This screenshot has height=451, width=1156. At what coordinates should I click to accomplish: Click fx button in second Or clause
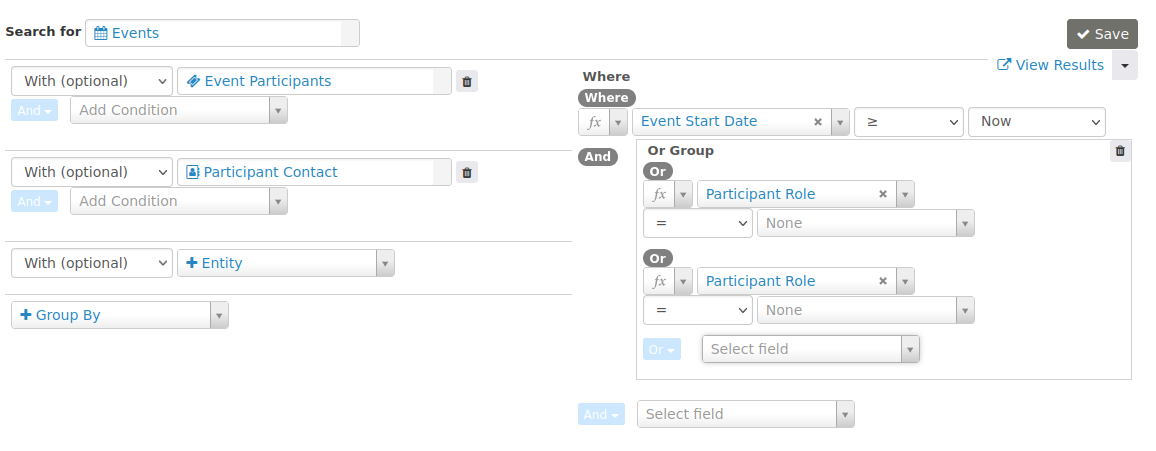(659, 282)
